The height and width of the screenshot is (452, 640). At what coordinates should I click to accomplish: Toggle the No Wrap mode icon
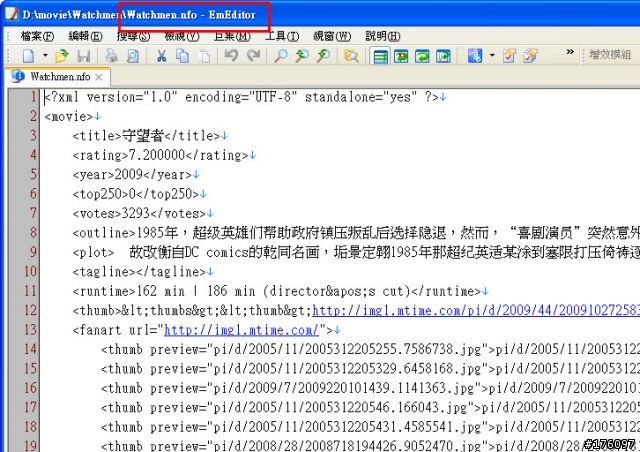point(380,56)
